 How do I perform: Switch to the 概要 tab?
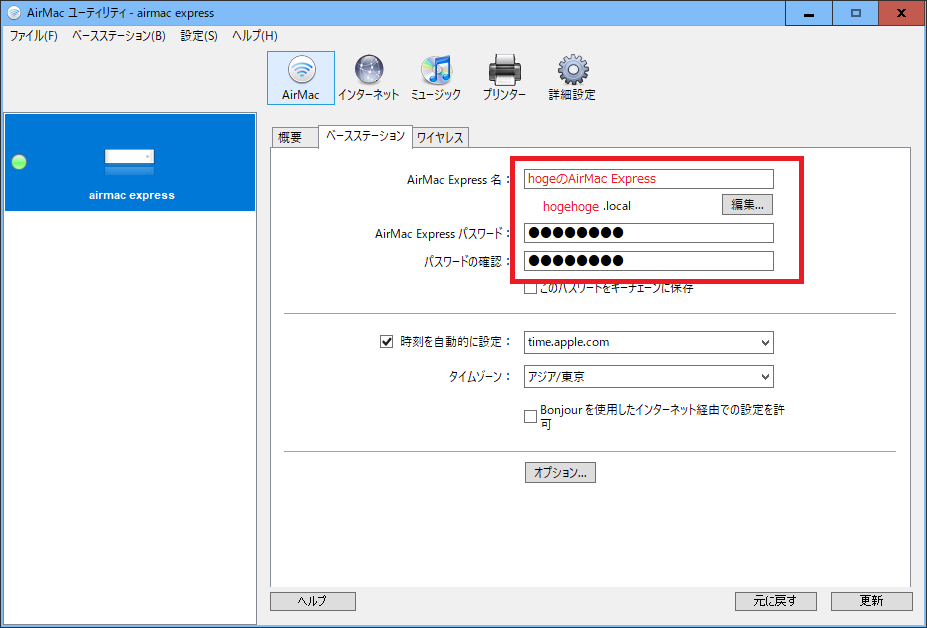click(294, 138)
